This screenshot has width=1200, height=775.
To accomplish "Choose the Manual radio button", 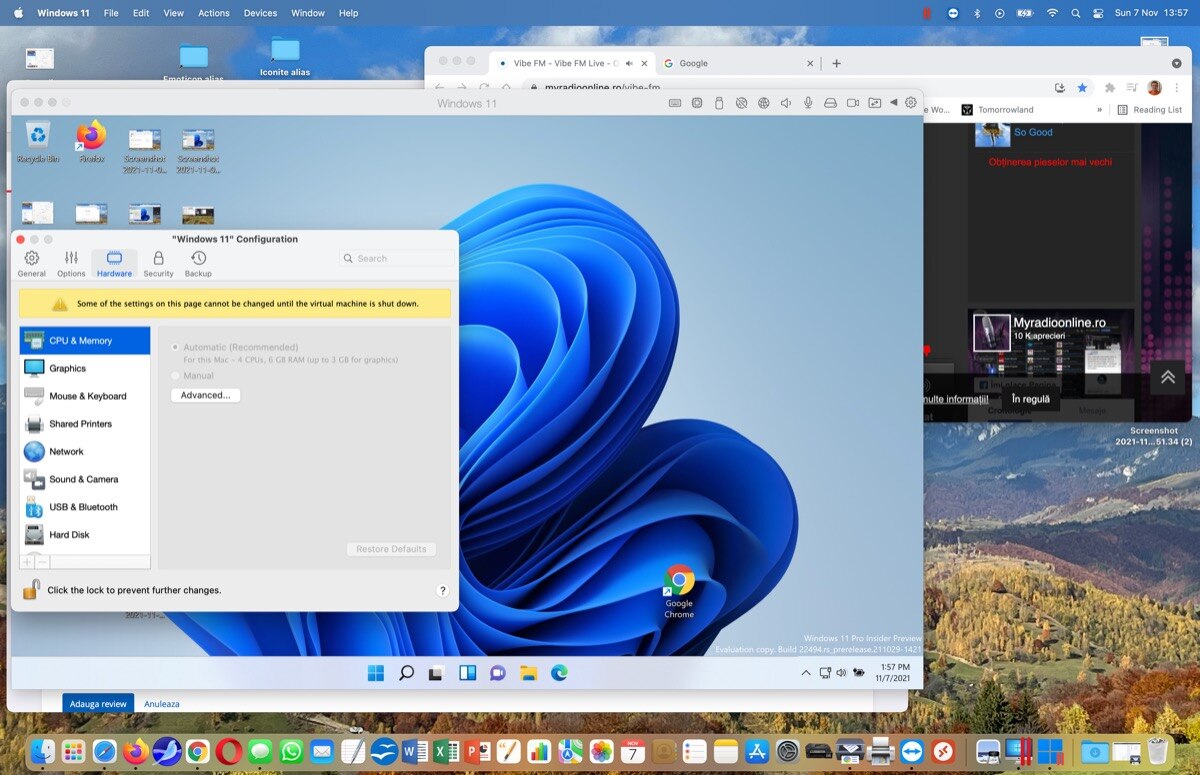I will (x=176, y=376).
